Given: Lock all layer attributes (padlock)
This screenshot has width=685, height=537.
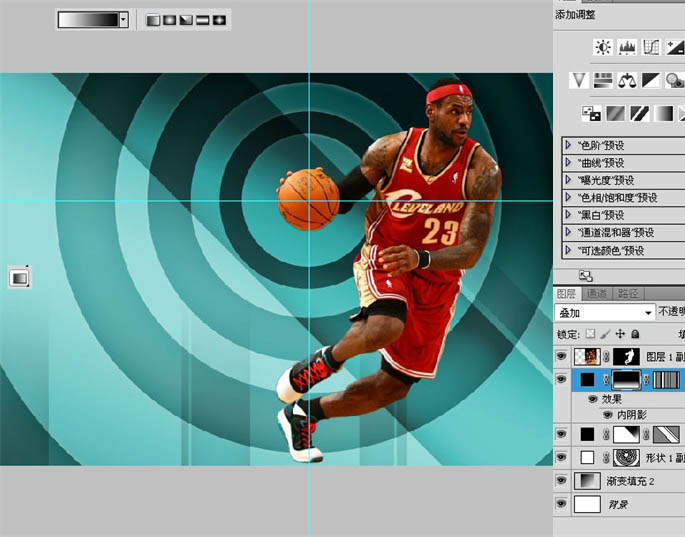Looking at the screenshot, I should (x=635, y=334).
